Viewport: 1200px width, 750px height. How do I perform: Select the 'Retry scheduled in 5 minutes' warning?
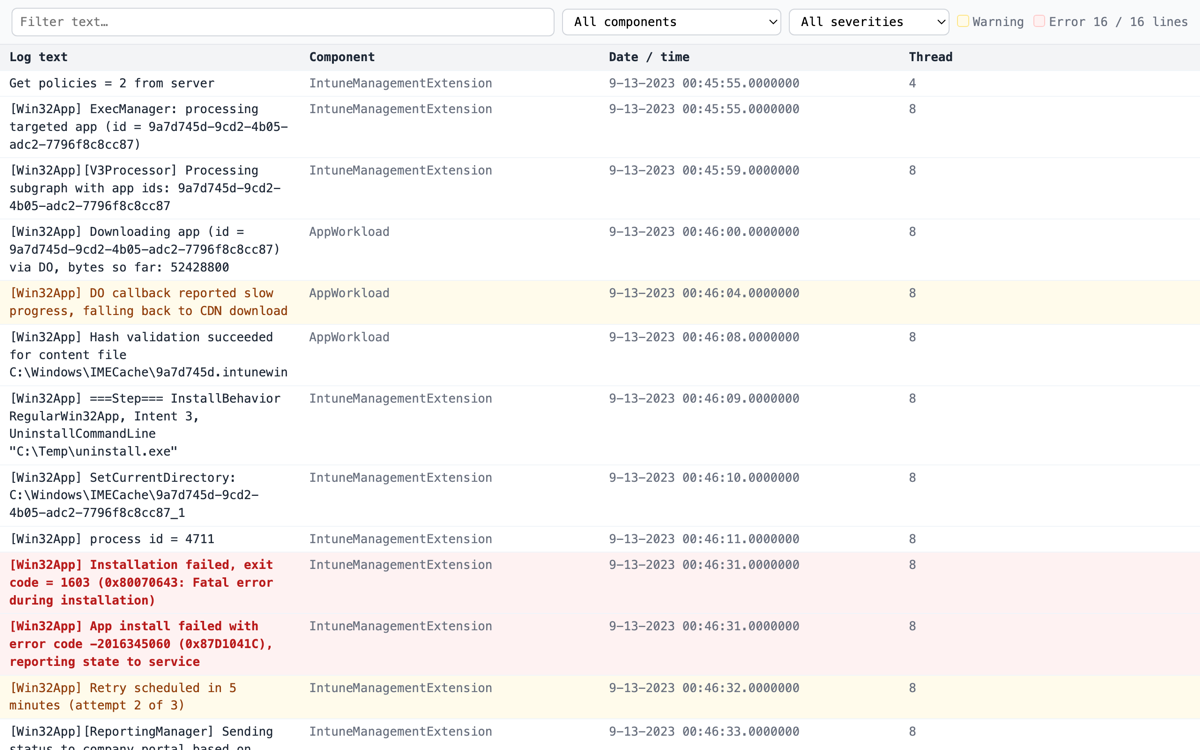point(600,697)
